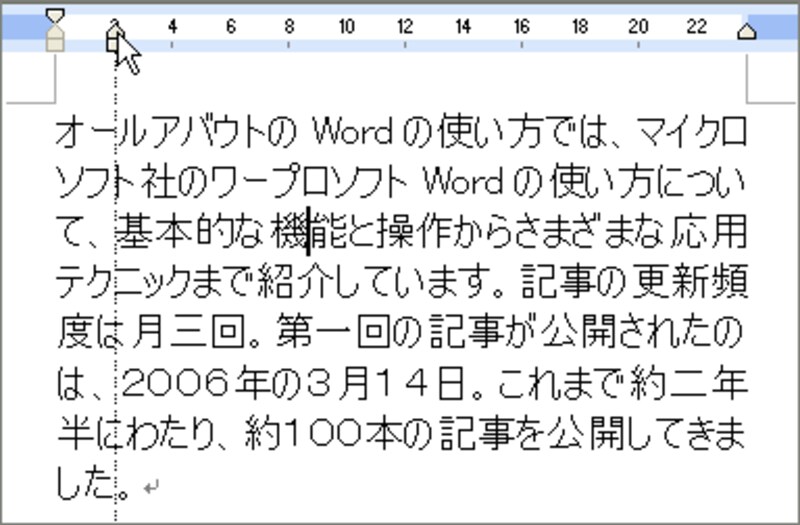The width and height of the screenshot is (800, 525).
Task: Click the text 月三回 in the fifth line
Action: coord(188,332)
